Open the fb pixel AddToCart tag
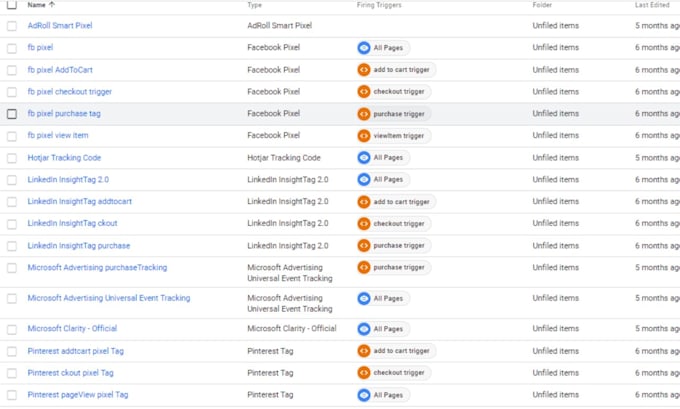Image resolution: width=680 pixels, height=409 pixels. (60, 70)
